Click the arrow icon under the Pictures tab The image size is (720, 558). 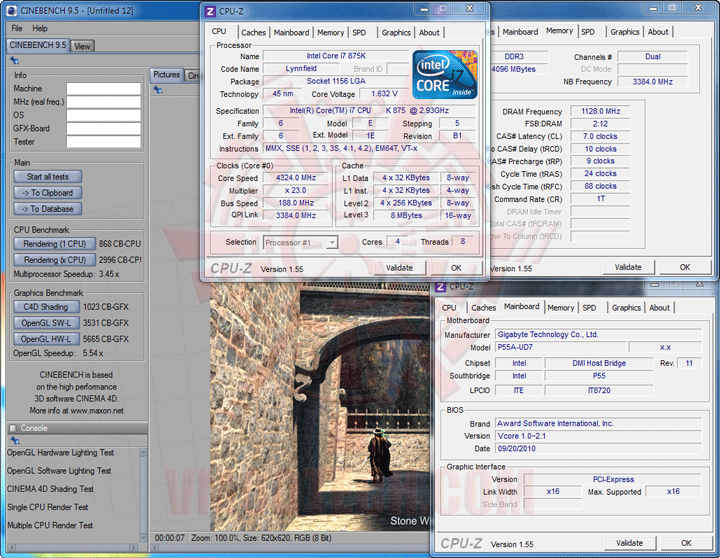159,89
